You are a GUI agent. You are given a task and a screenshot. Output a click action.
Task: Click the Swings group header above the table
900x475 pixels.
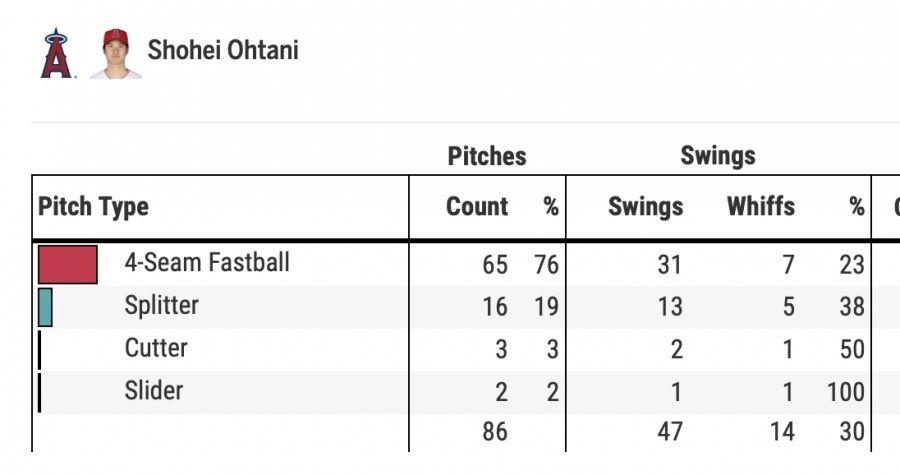pyautogui.click(x=718, y=156)
